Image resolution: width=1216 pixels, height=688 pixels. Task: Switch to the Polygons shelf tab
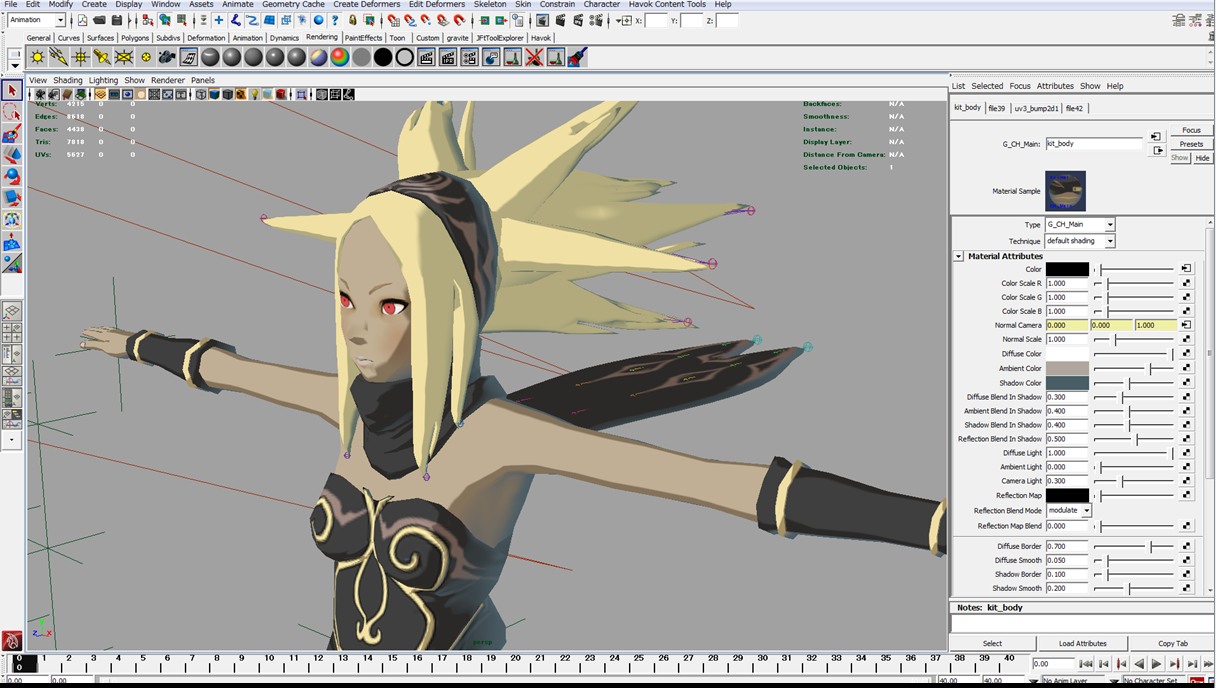pyautogui.click(x=135, y=38)
